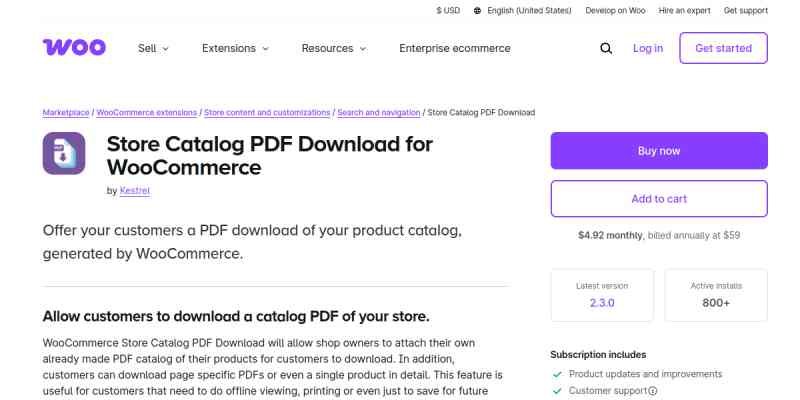
Task: Open the Log in link
Action: (648, 48)
